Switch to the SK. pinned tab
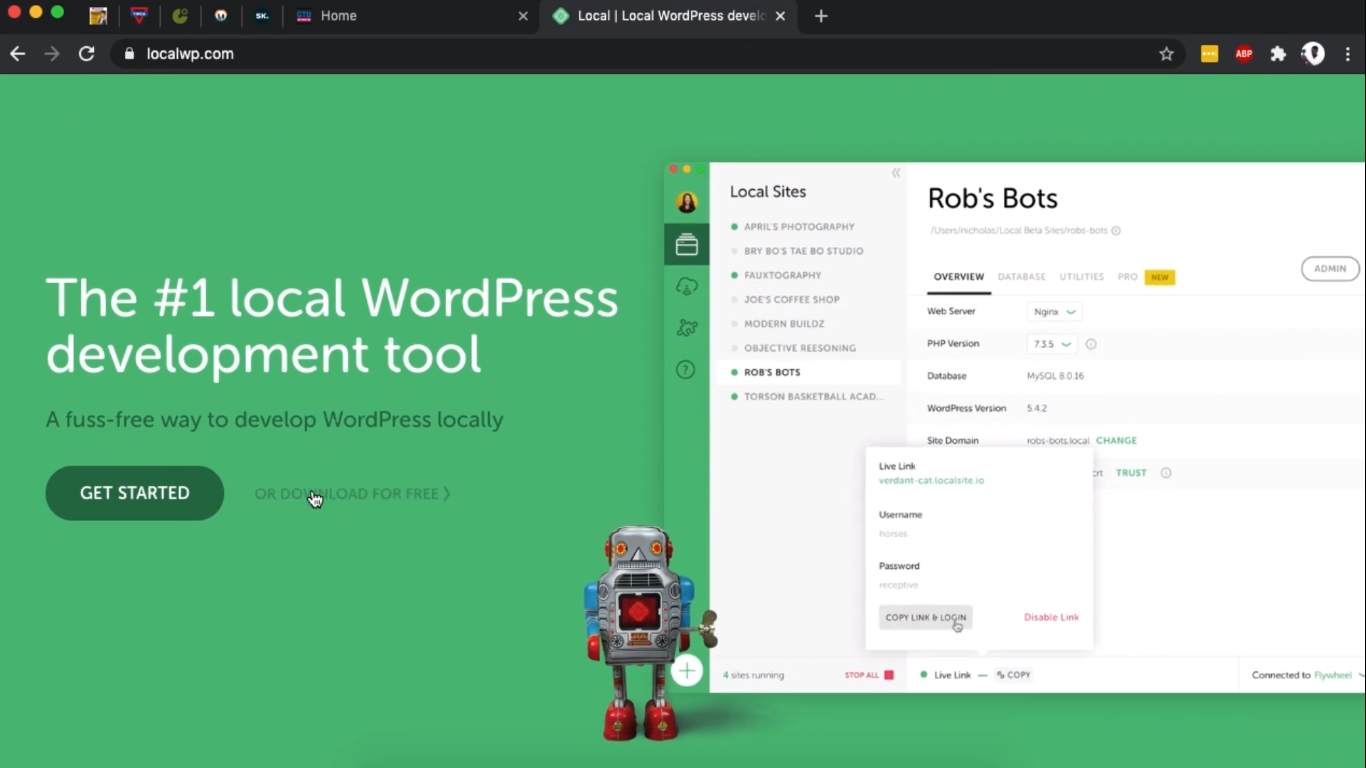 (261, 16)
